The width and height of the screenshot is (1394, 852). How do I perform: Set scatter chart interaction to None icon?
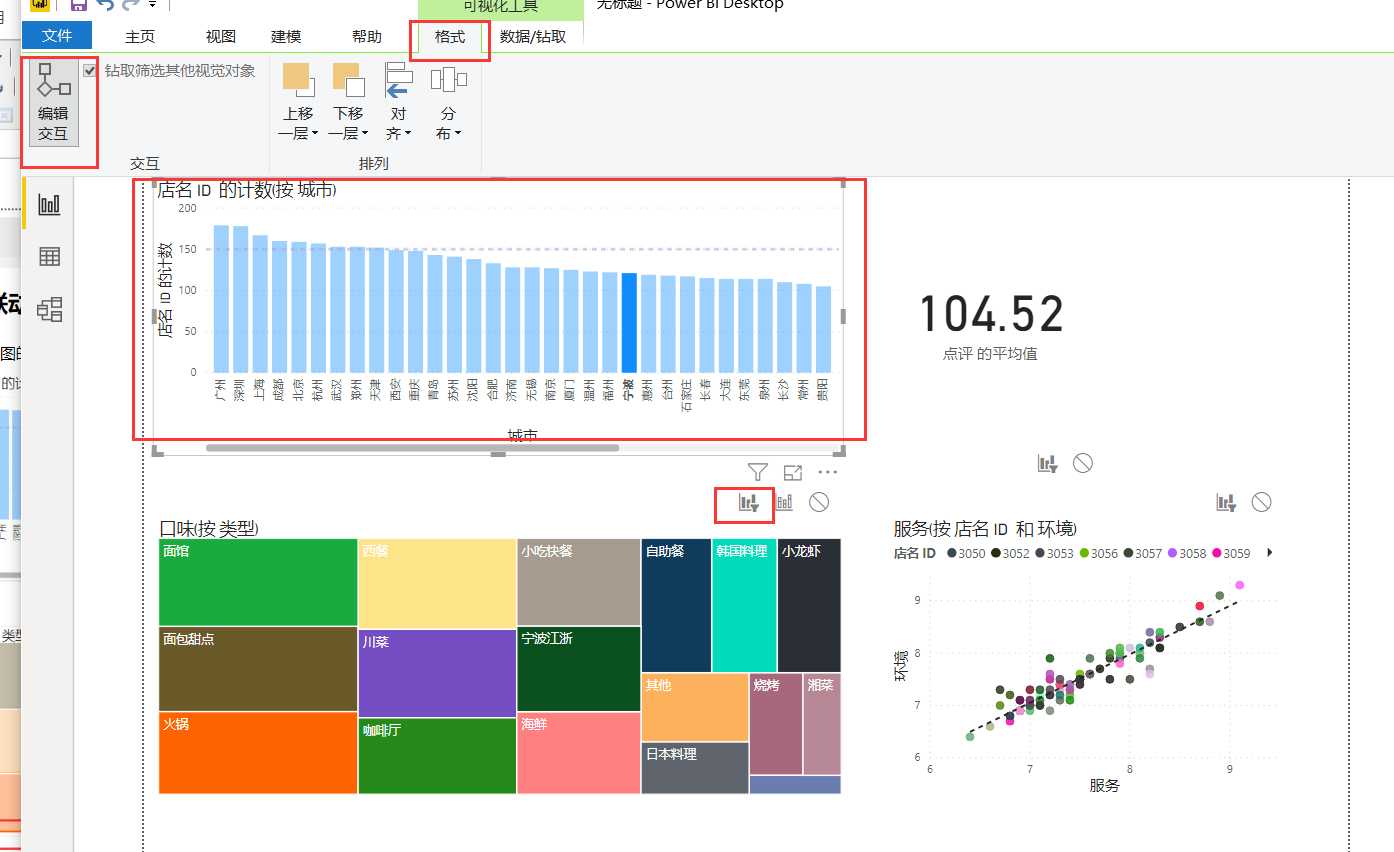[1262, 502]
